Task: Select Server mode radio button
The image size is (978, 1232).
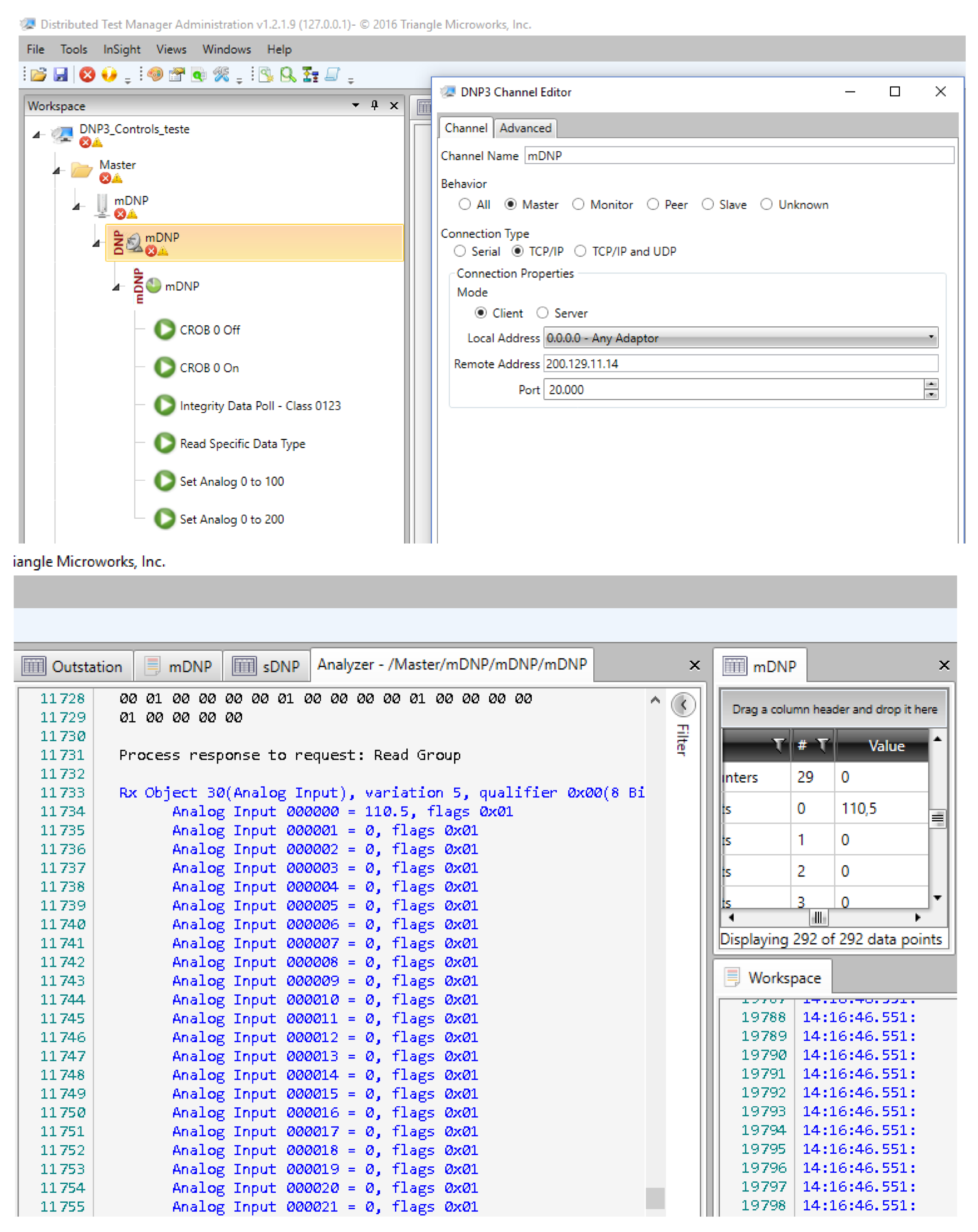Action: click(542, 313)
